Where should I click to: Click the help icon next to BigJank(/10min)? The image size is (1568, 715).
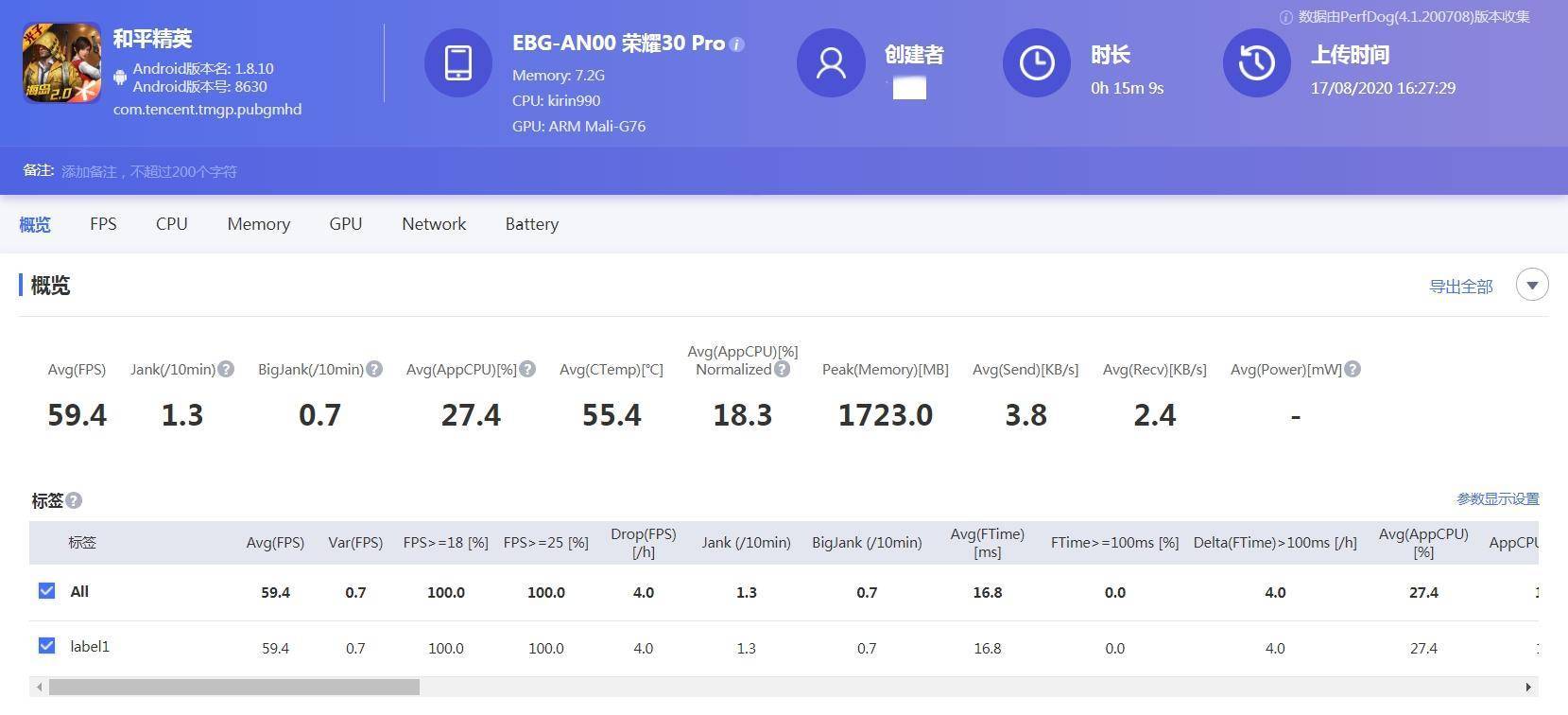pyautogui.click(x=374, y=369)
